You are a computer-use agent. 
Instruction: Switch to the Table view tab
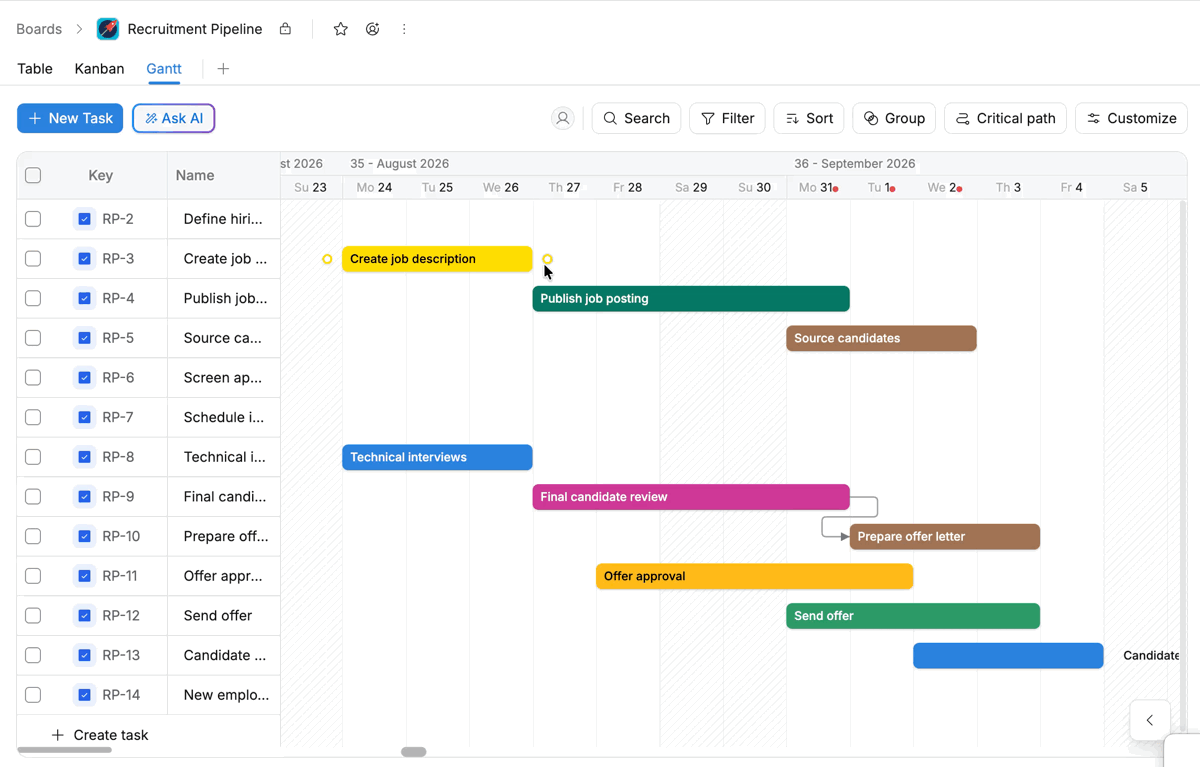tap(35, 69)
